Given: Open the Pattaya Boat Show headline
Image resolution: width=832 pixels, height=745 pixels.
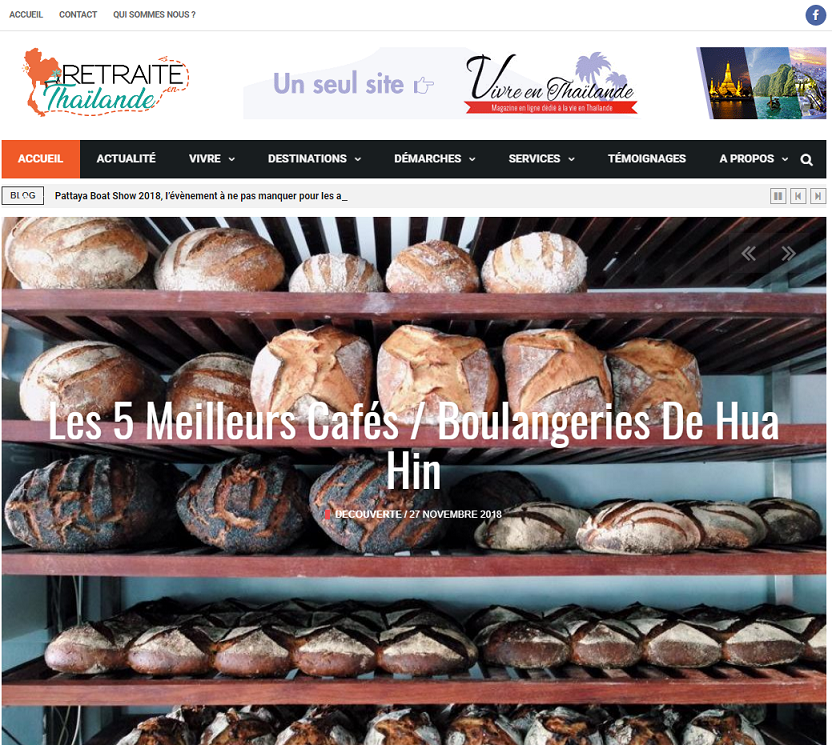Looking at the screenshot, I should coord(201,196).
